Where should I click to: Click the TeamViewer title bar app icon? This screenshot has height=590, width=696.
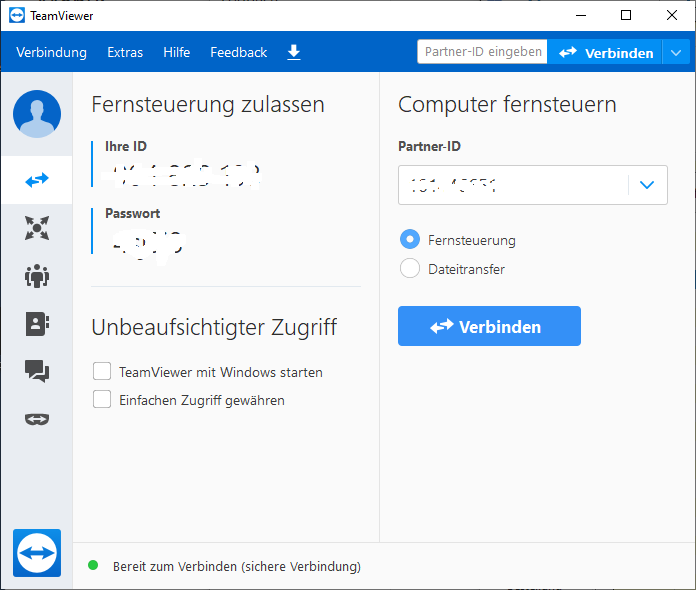[17, 16]
